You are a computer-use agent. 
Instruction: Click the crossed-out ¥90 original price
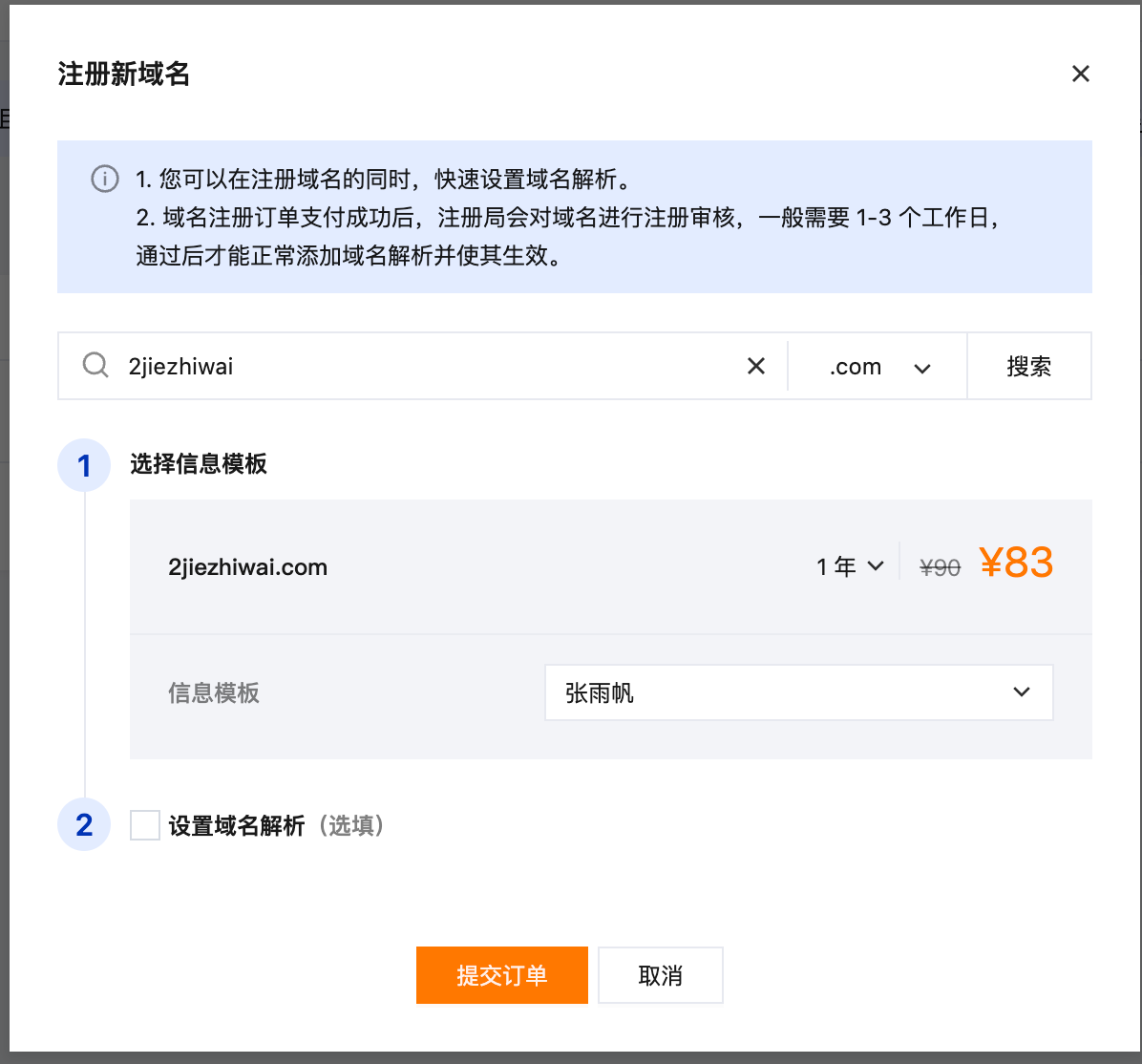(940, 568)
